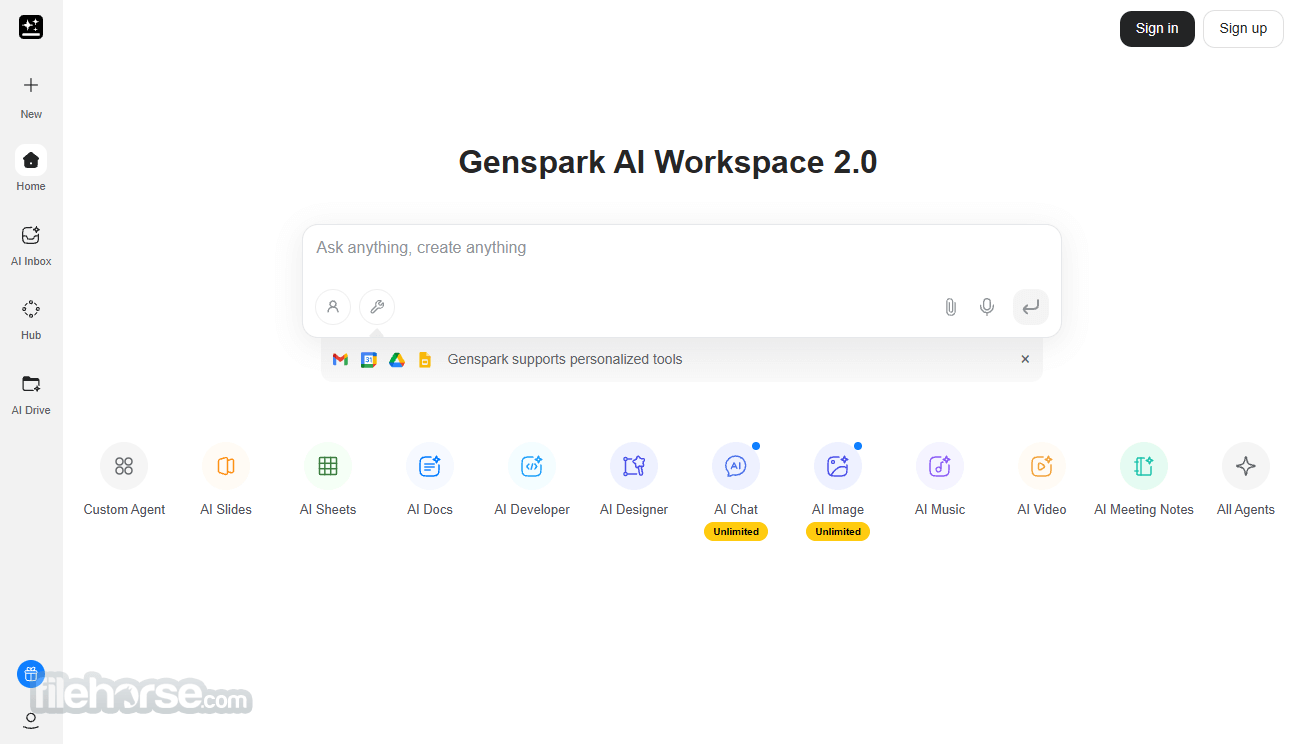The height and width of the screenshot is (744, 1294).
Task: Click Unlimited badge under AI Chat
Action: [x=736, y=532]
